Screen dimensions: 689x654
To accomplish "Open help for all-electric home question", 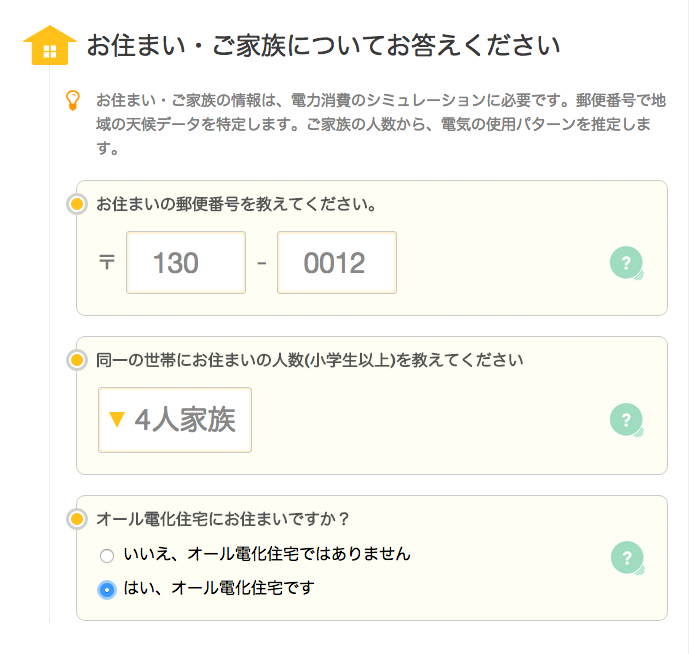I will (627, 558).
